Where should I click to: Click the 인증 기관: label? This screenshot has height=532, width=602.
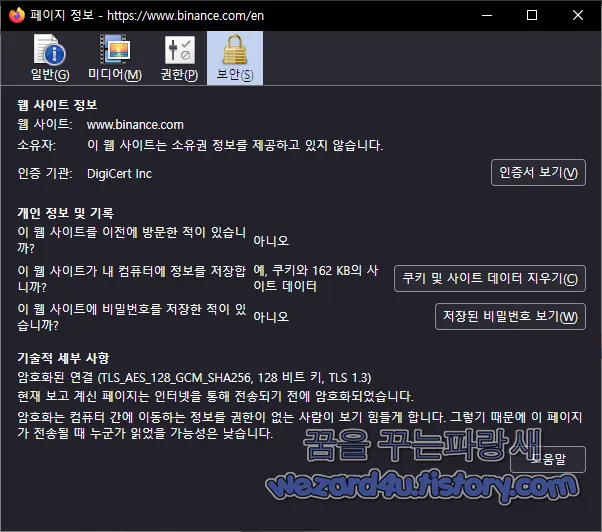pyautogui.click(x=45, y=173)
